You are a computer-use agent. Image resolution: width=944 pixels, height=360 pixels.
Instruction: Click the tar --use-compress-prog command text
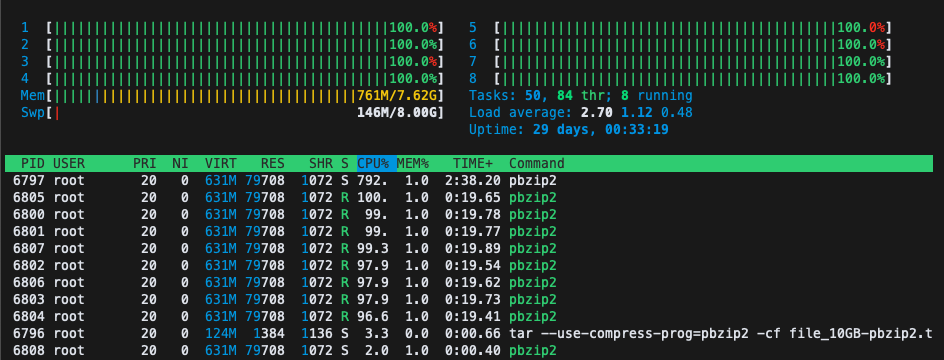[x=721, y=334]
